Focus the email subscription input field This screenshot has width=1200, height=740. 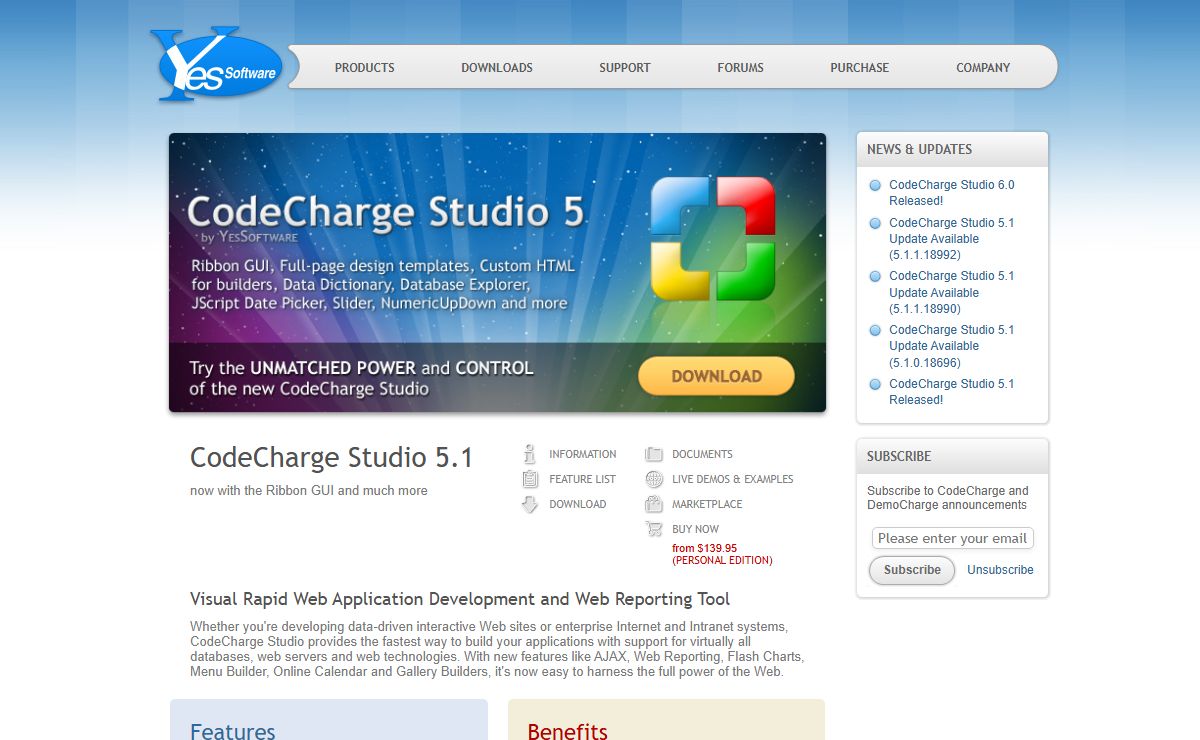point(952,538)
